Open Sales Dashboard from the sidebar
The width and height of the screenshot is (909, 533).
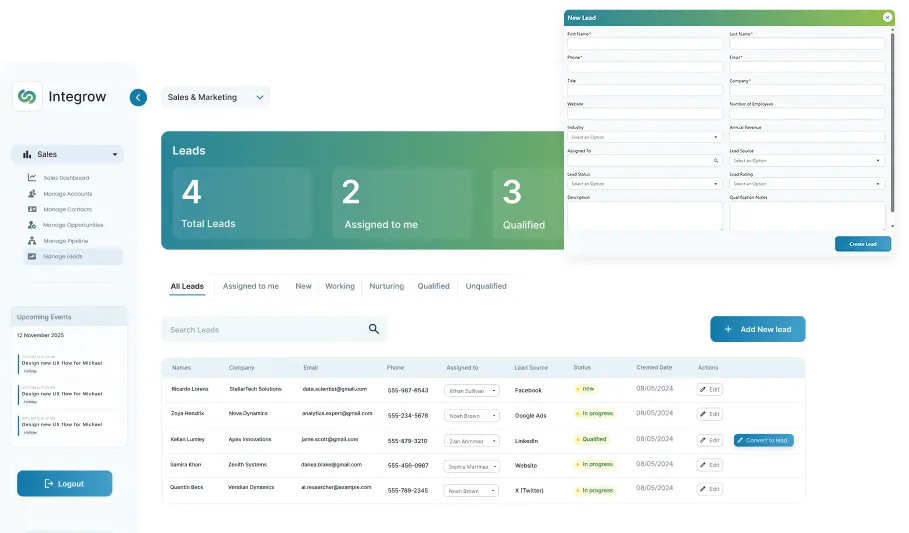pos(66,178)
